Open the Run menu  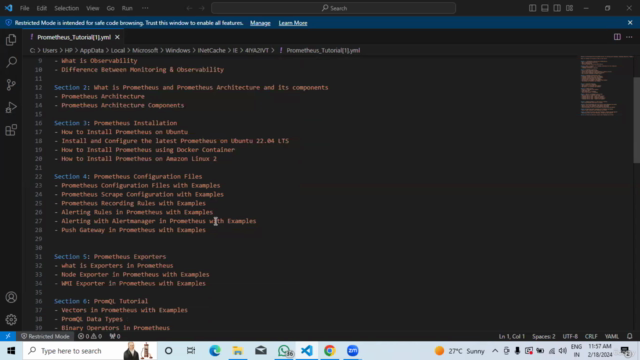coord(127,8)
